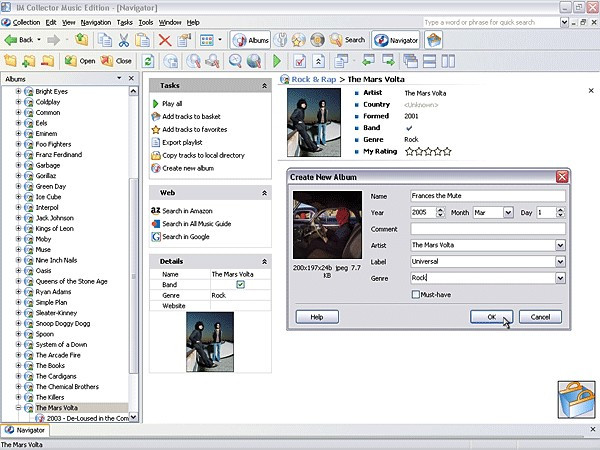600x450 pixels.
Task: Open the Label dropdown showing Universal
Action: [x=560, y=261]
